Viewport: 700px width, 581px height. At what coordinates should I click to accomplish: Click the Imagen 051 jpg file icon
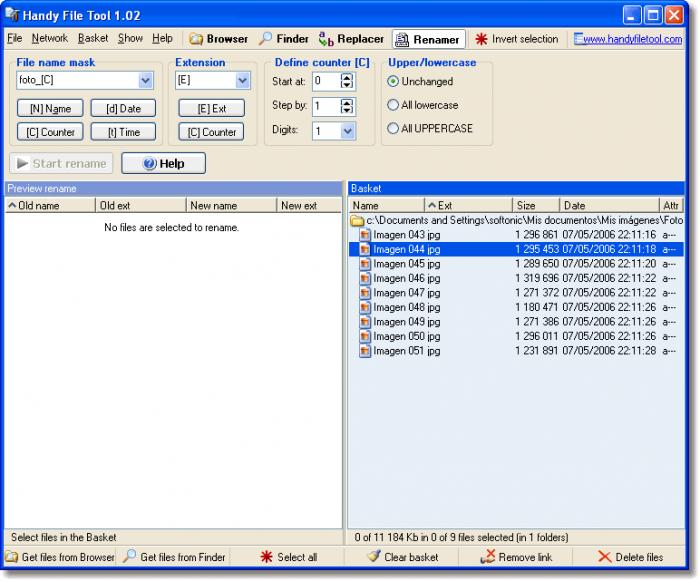pos(365,351)
